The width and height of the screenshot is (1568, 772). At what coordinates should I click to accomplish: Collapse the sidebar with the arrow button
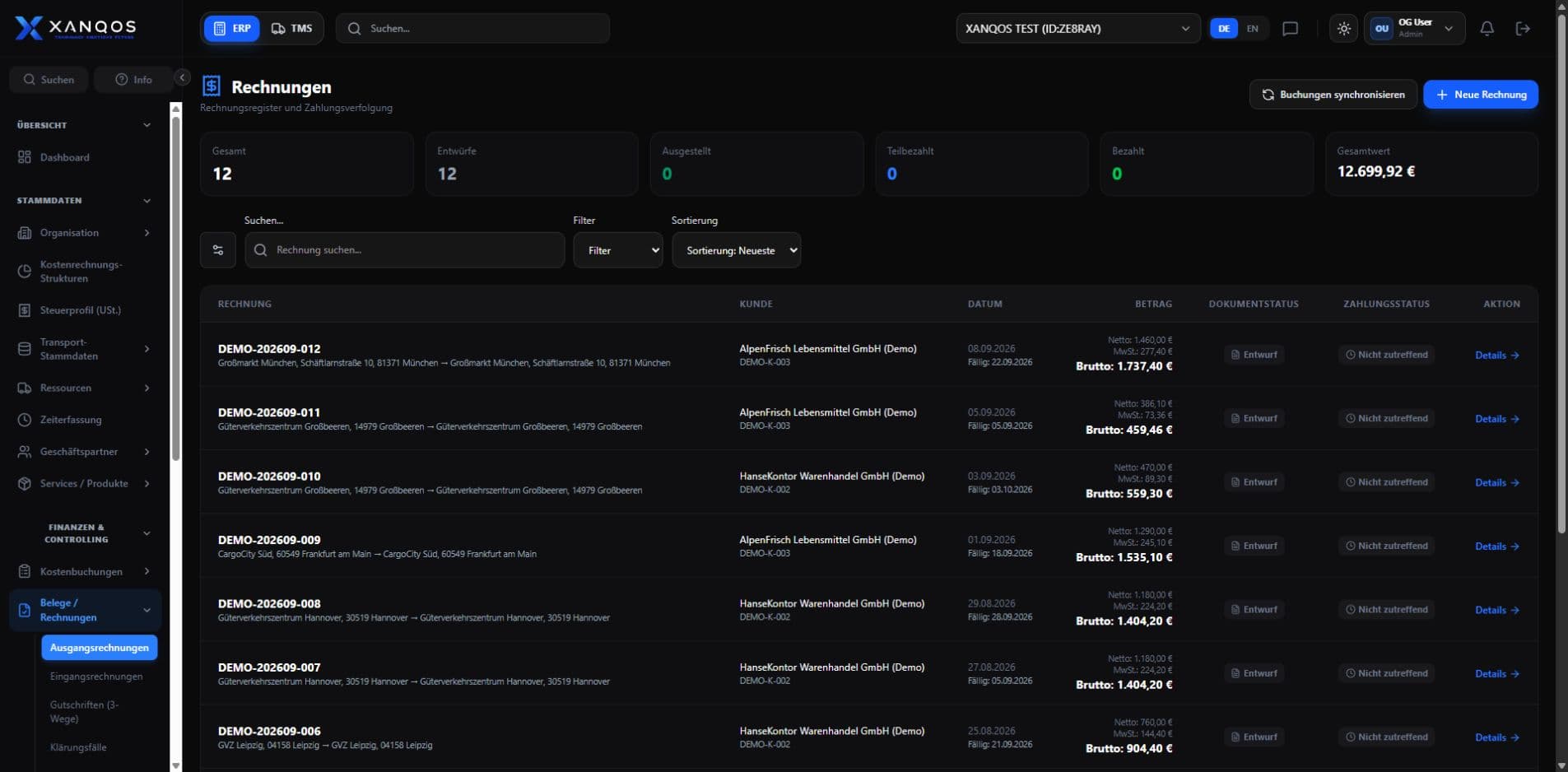click(183, 77)
